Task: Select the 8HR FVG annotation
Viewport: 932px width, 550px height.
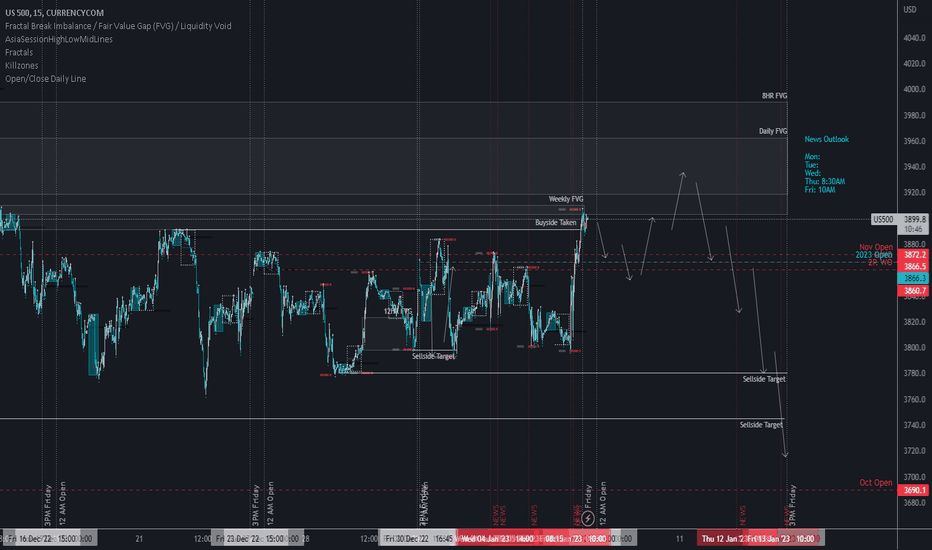Action: point(774,96)
